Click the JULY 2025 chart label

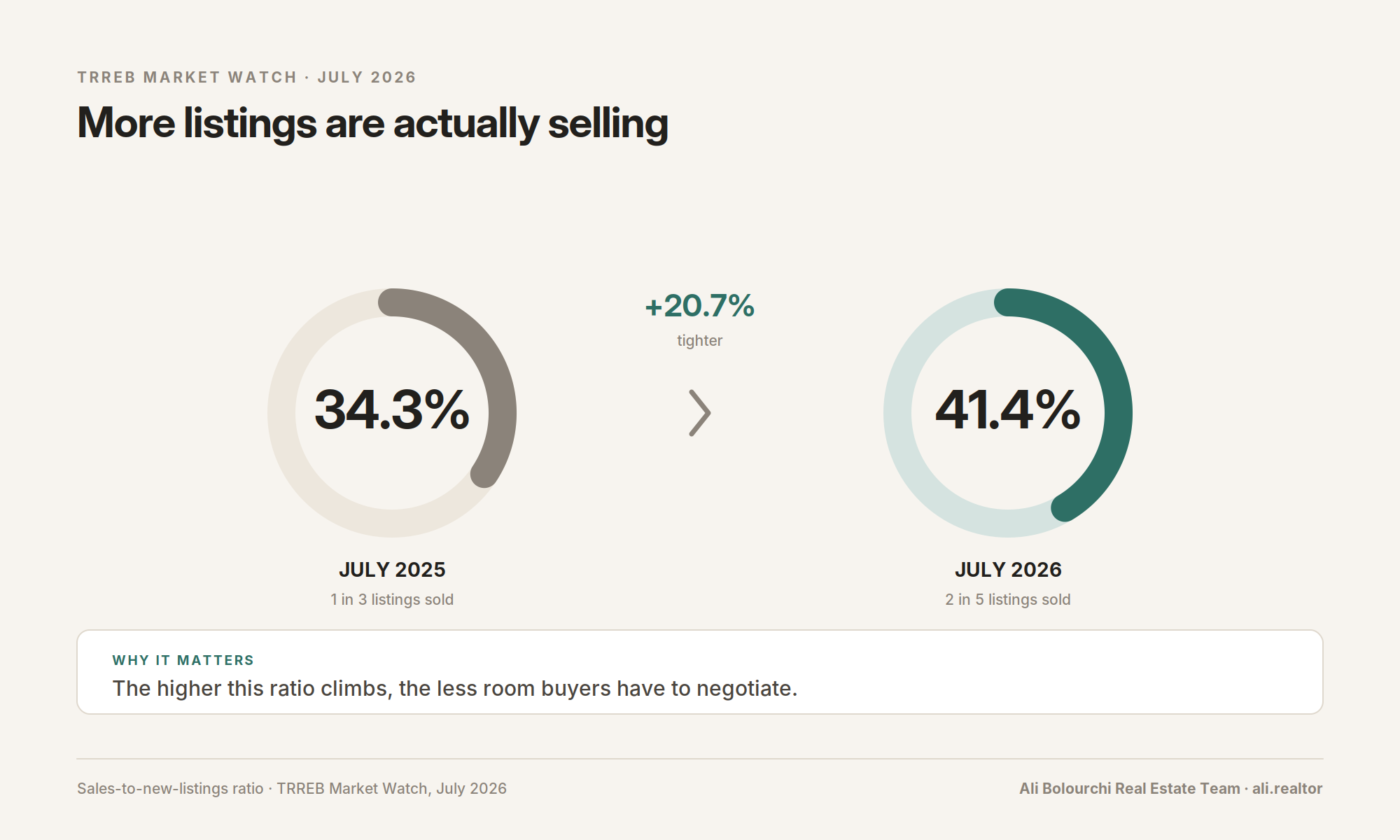[x=392, y=570]
